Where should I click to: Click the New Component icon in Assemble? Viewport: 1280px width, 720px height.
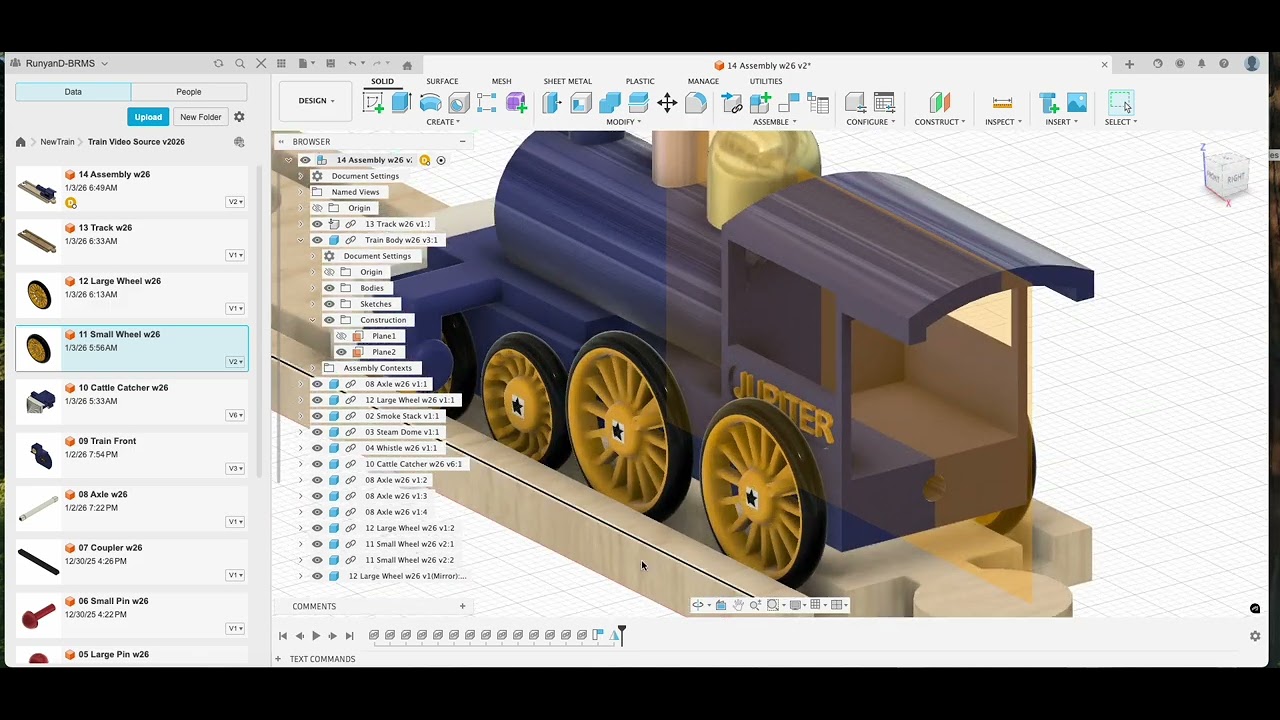[x=761, y=103]
